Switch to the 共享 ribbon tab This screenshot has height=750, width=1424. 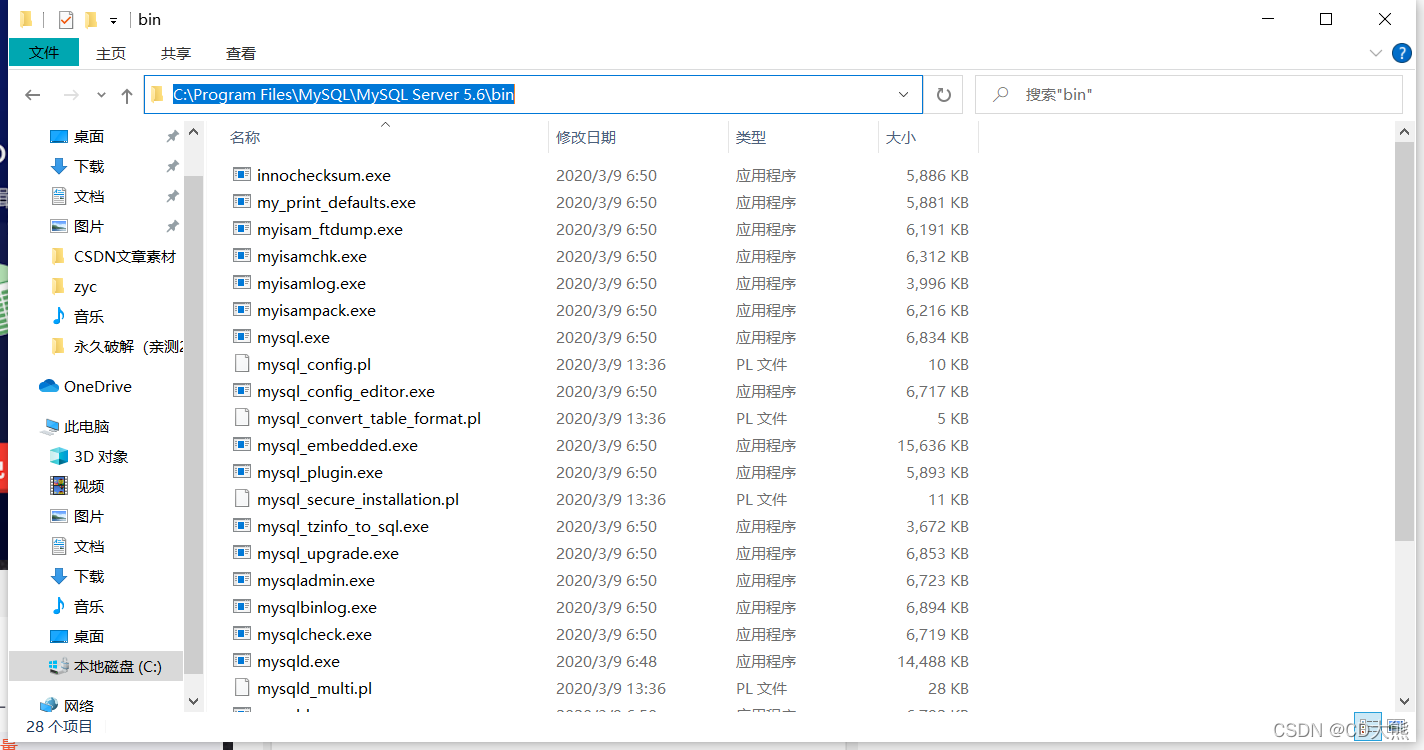tap(176, 53)
